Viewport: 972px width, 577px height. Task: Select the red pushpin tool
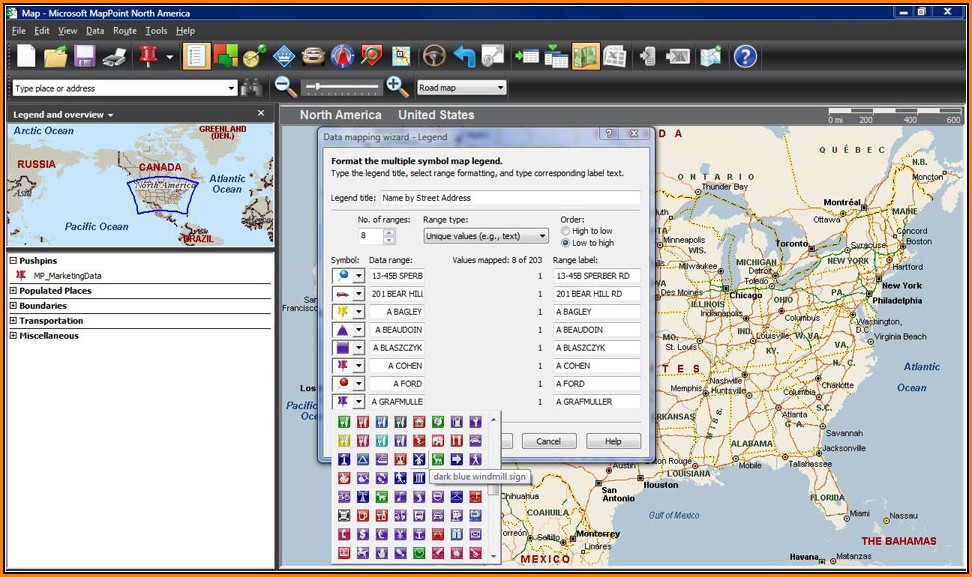pyautogui.click(x=148, y=56)
